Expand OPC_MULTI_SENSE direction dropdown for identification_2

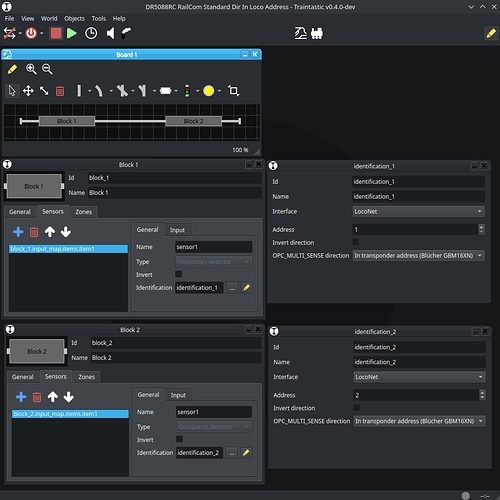[x=419, y=421]
